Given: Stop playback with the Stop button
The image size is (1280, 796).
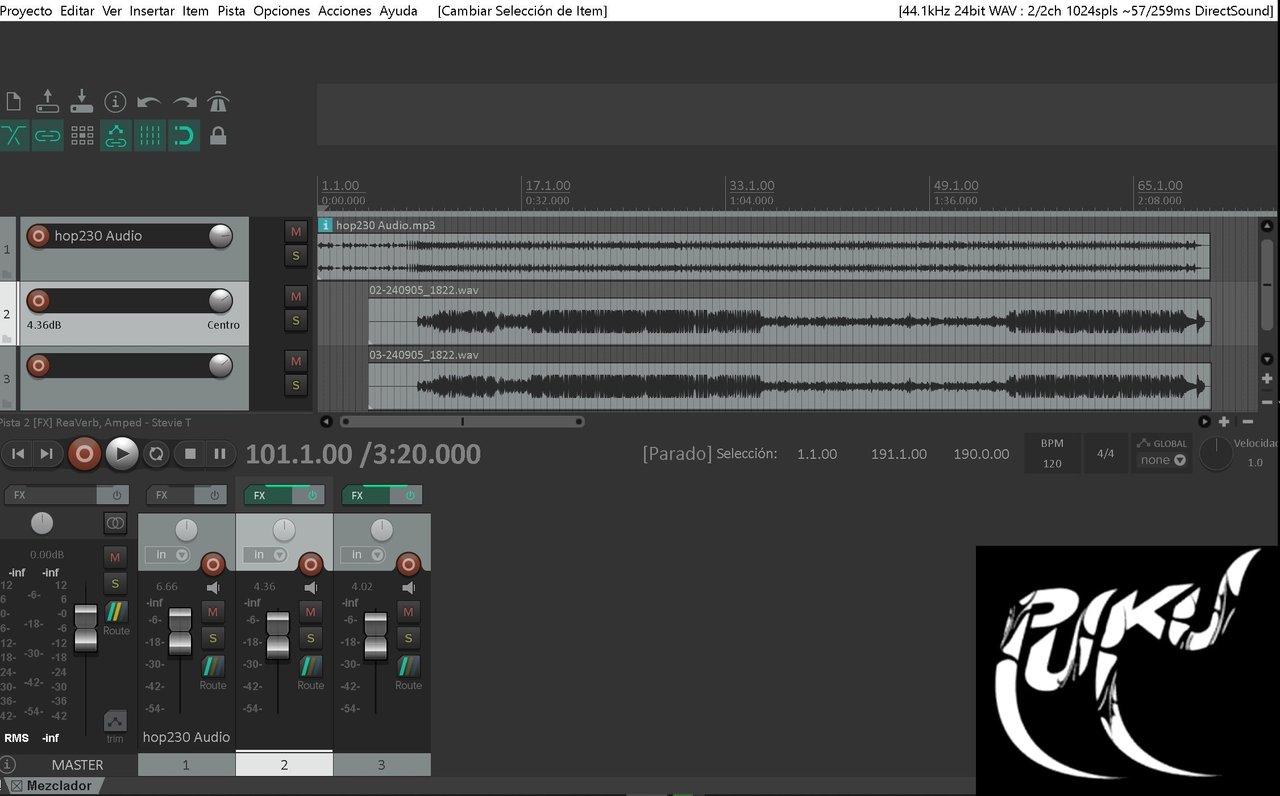Looking at the screenshot, I should pos(190,454).
